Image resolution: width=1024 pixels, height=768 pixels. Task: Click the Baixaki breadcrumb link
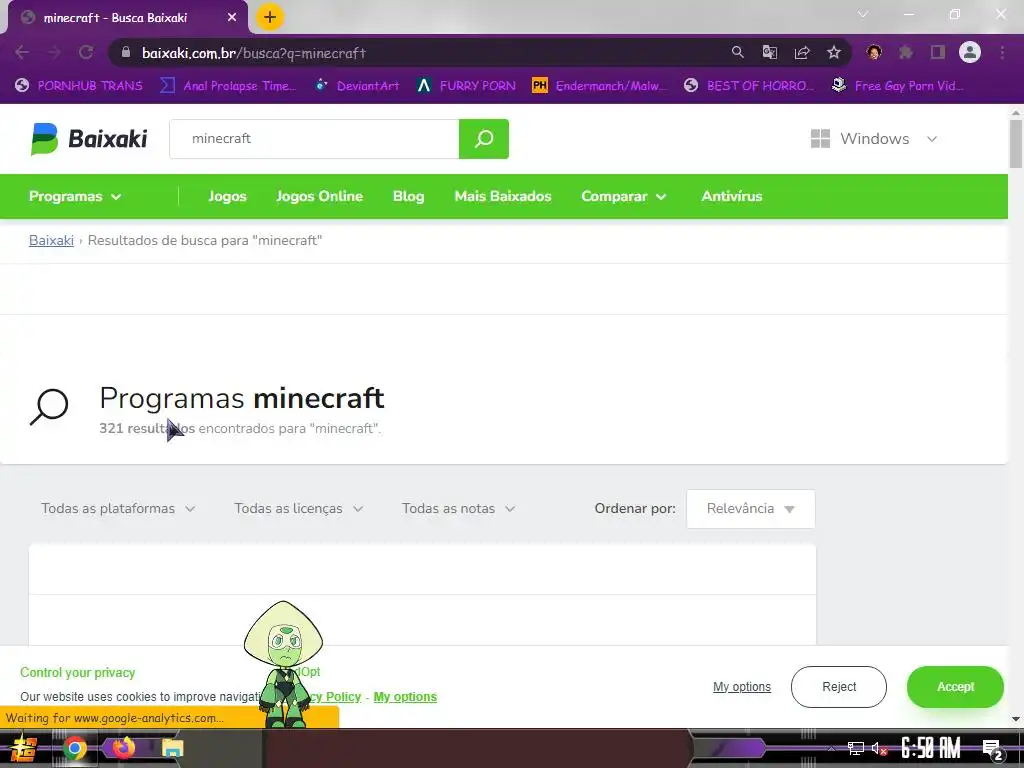tap(52, 240)
